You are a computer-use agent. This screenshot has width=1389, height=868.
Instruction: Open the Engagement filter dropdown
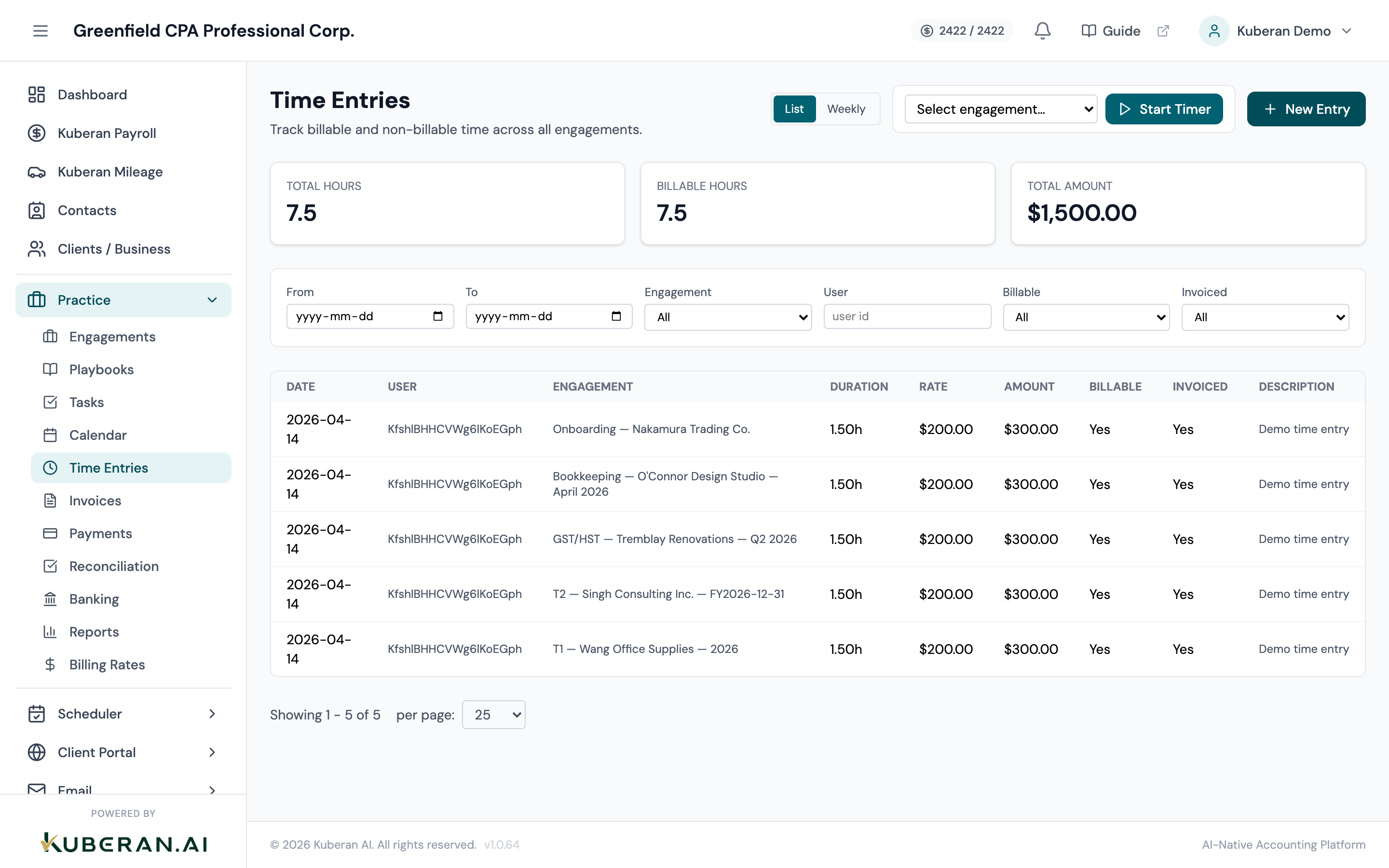pyautogui.click(x=728, y=317)
